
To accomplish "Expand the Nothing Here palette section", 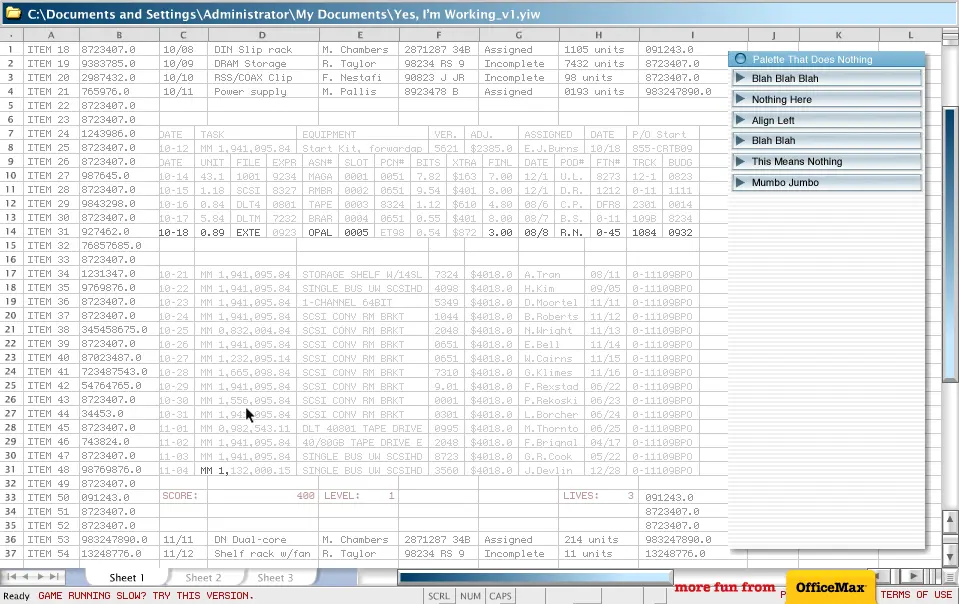I will [x=827, y=99].
